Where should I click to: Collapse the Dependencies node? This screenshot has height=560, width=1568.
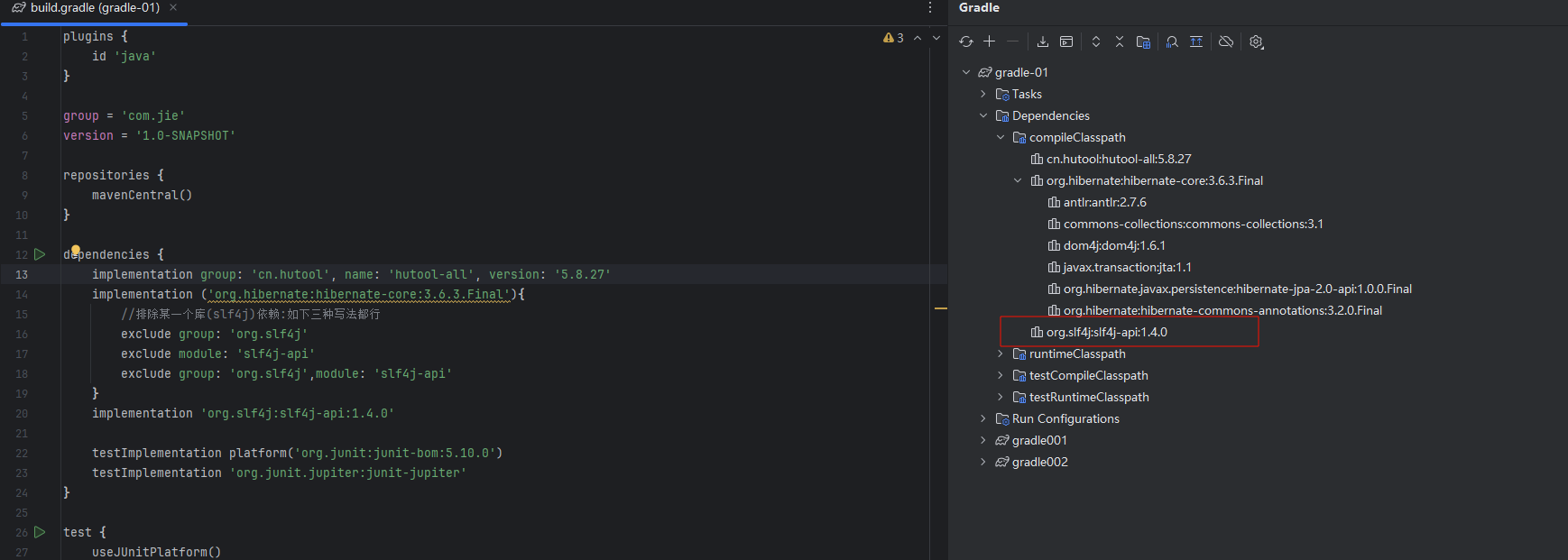click(x=983, y=115)
